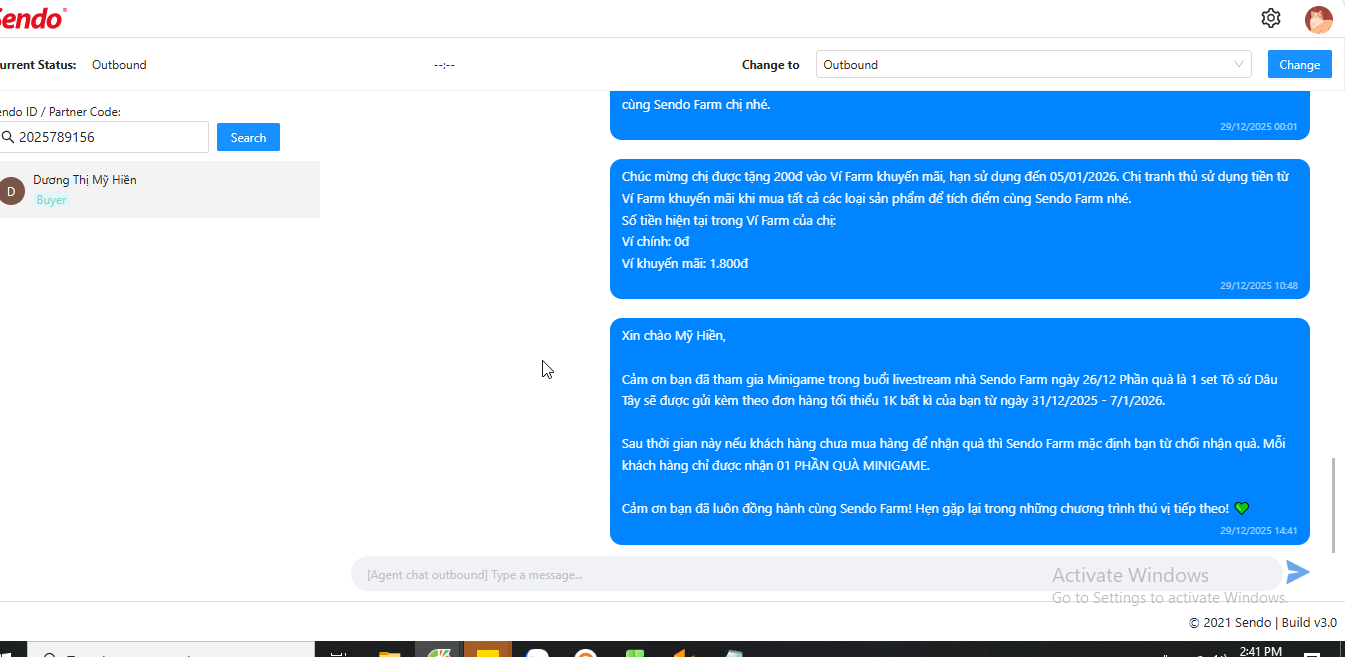Click the 2:41 PM taskbar clock
This screenshot has height=657, width=1345.
pyautogui.click(x=1261, y=651)
